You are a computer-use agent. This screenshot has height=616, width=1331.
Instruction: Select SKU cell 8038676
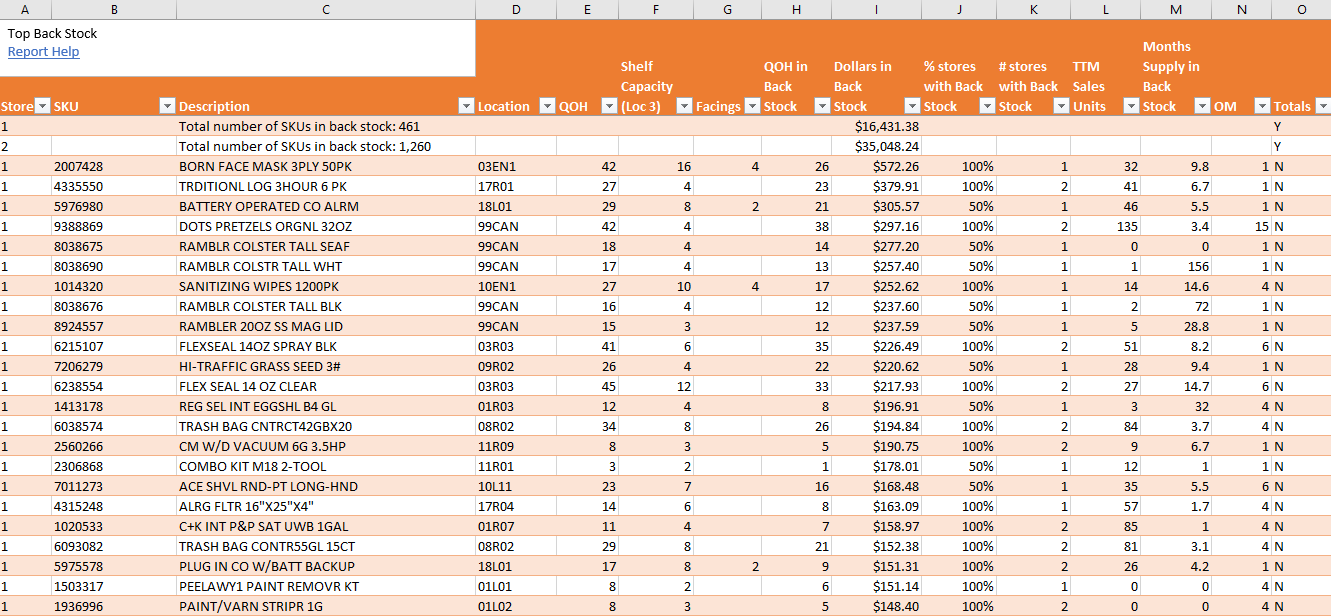tap(114, 306)
